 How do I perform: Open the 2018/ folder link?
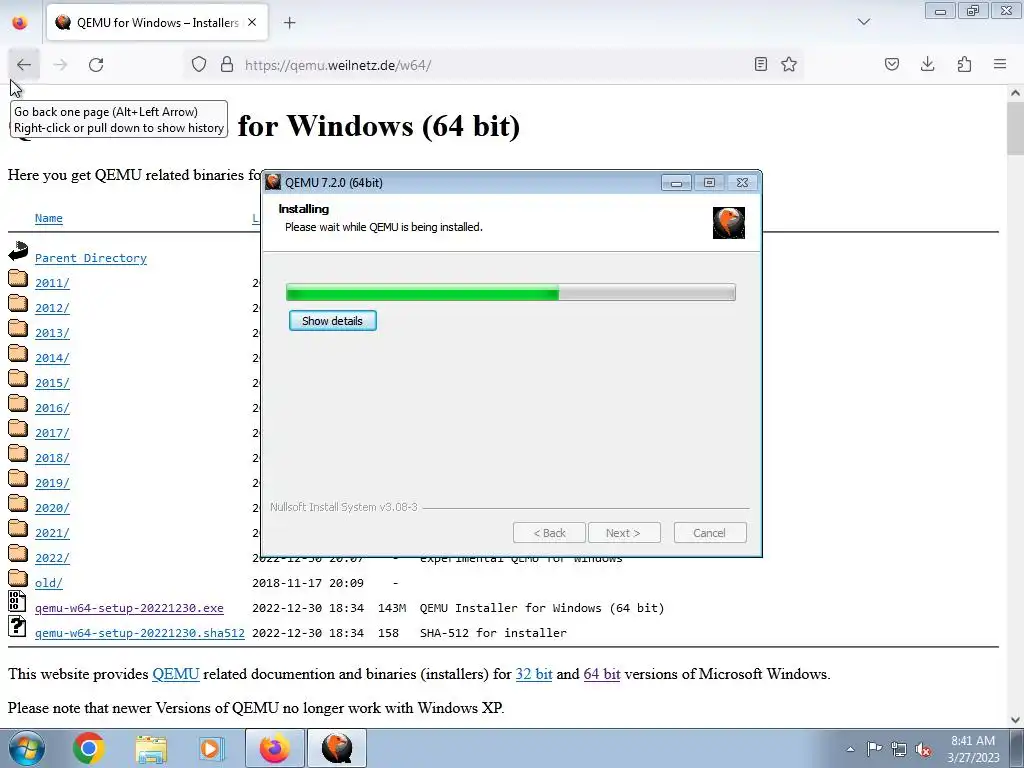52,458
